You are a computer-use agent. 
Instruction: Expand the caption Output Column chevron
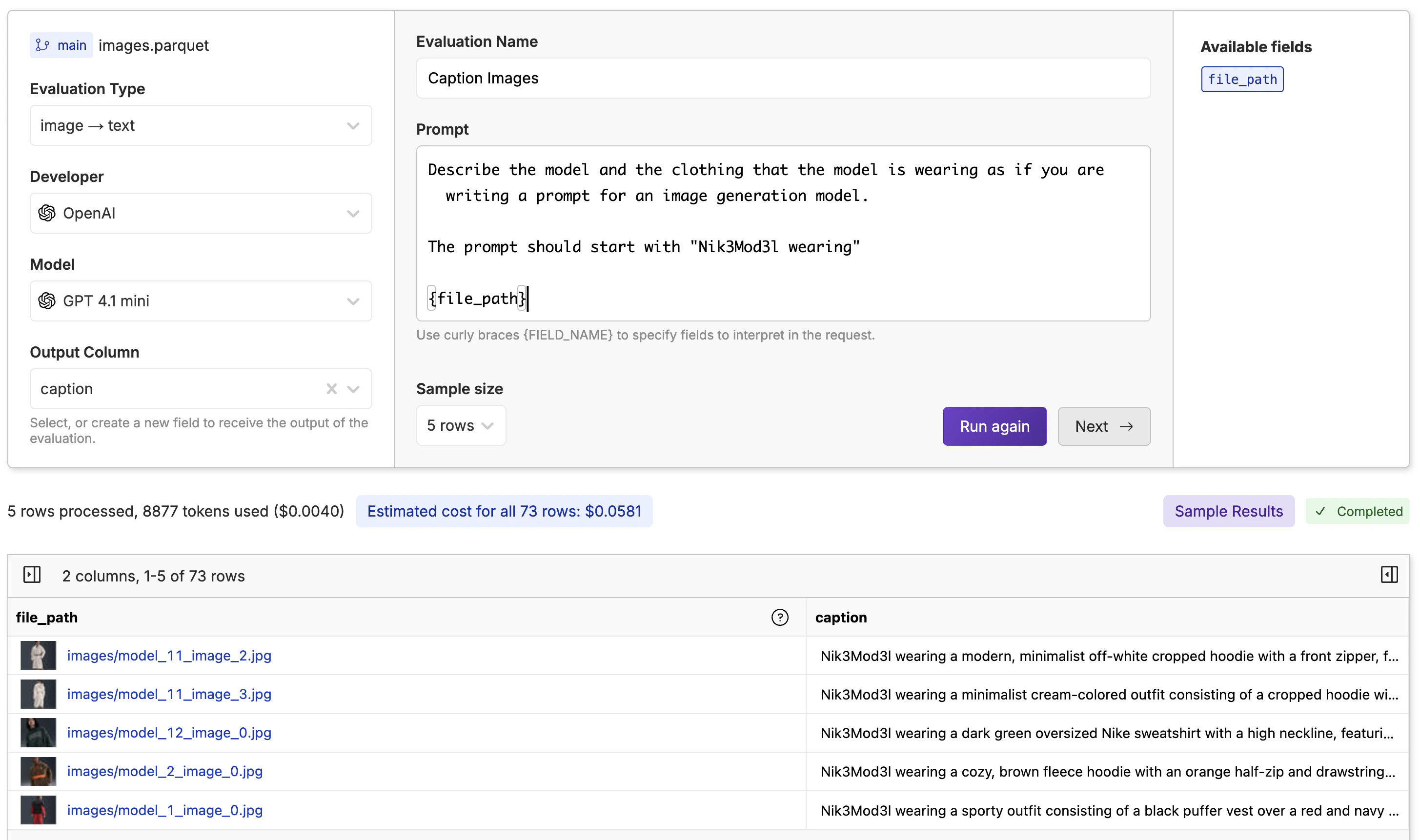pos(354,389)
